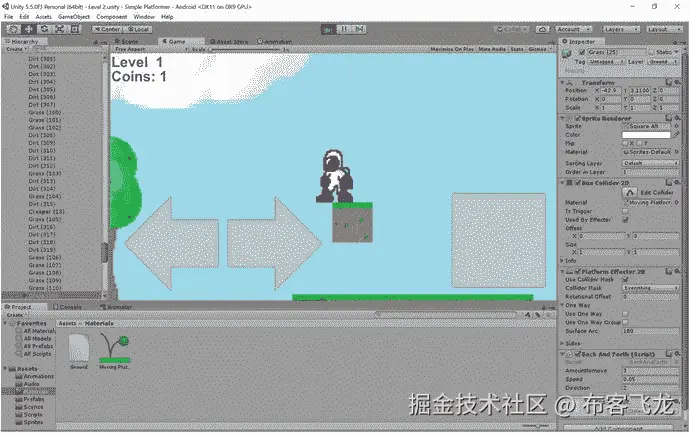Toggle Use Collider Mask checkbox

[x=625, y=279]
